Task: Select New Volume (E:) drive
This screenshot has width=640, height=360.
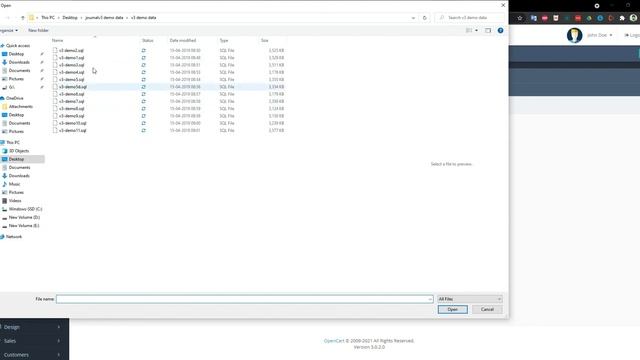Action: tap(24, 226)
